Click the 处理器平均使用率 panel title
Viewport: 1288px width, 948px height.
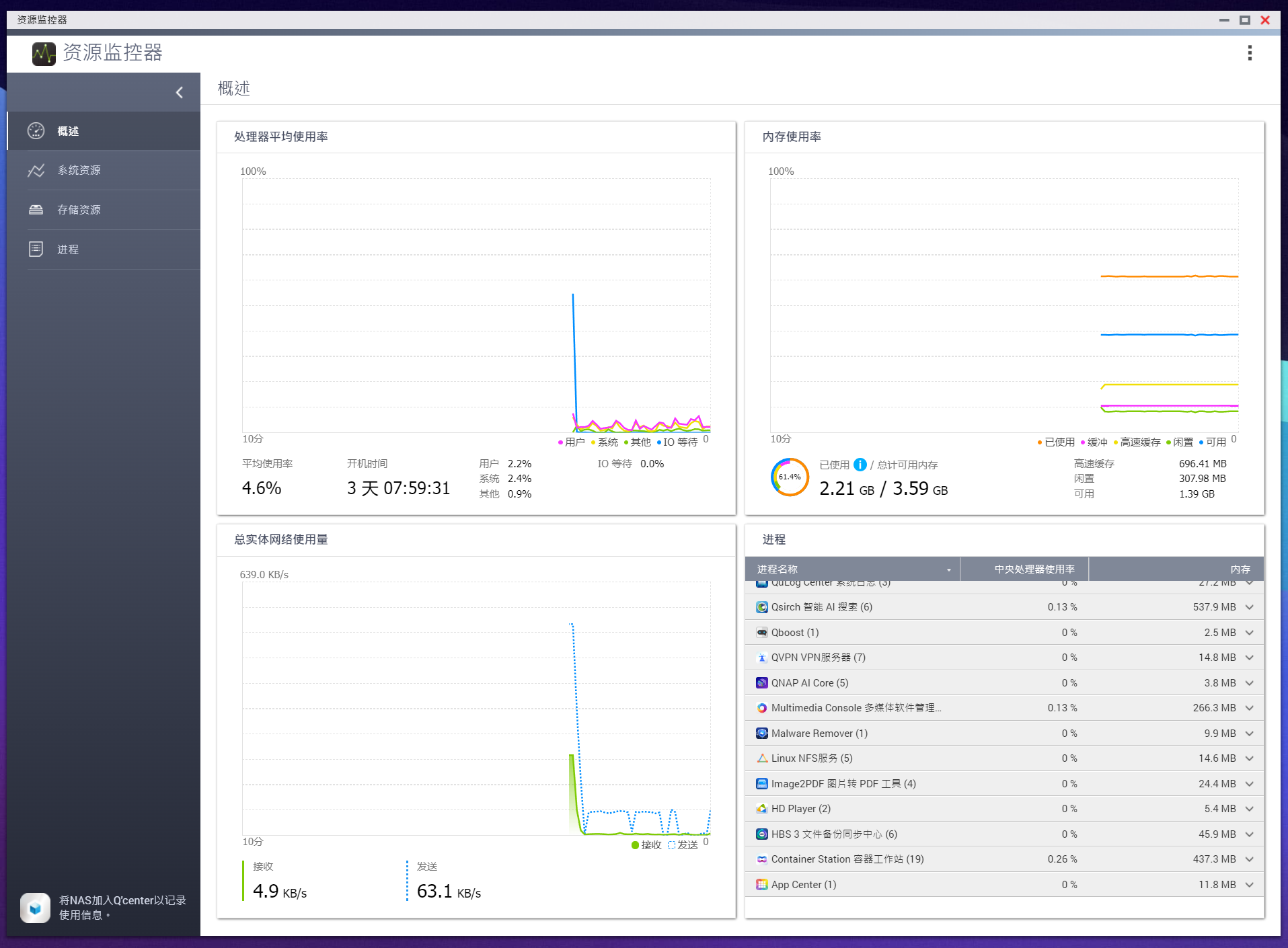(281, 137)
